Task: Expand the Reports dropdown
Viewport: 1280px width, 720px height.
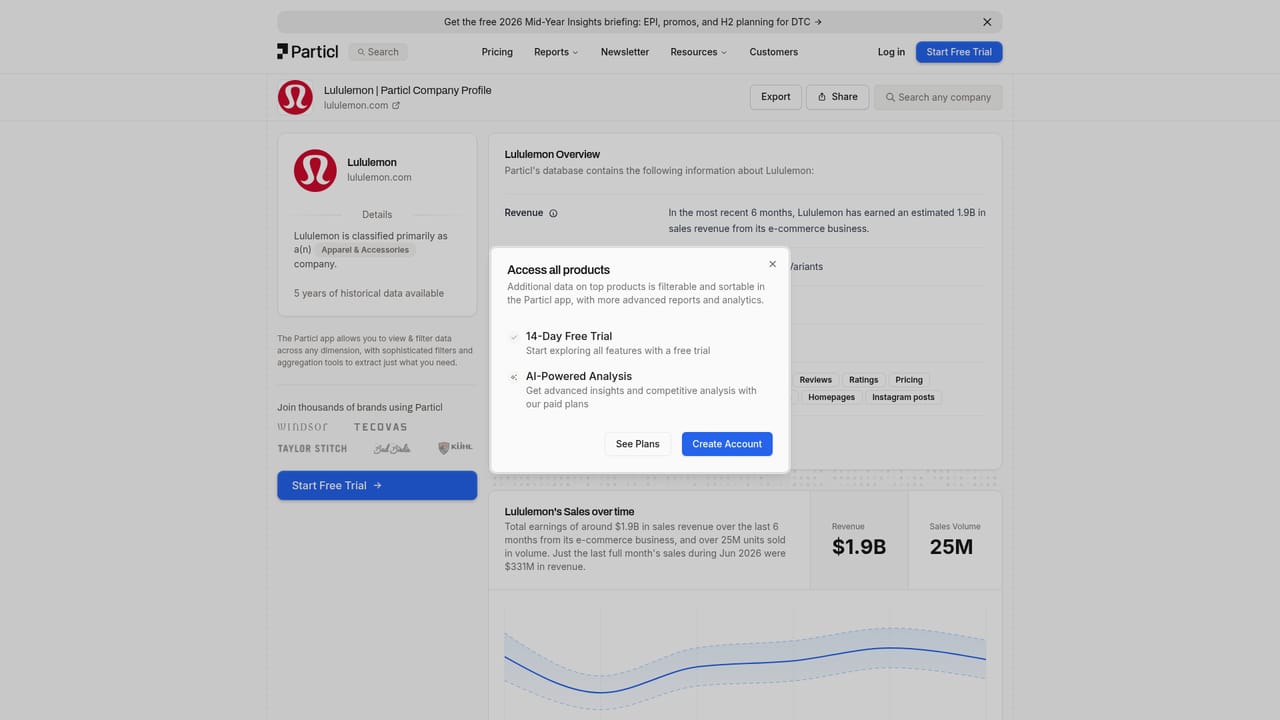Action: click(556, 52)
